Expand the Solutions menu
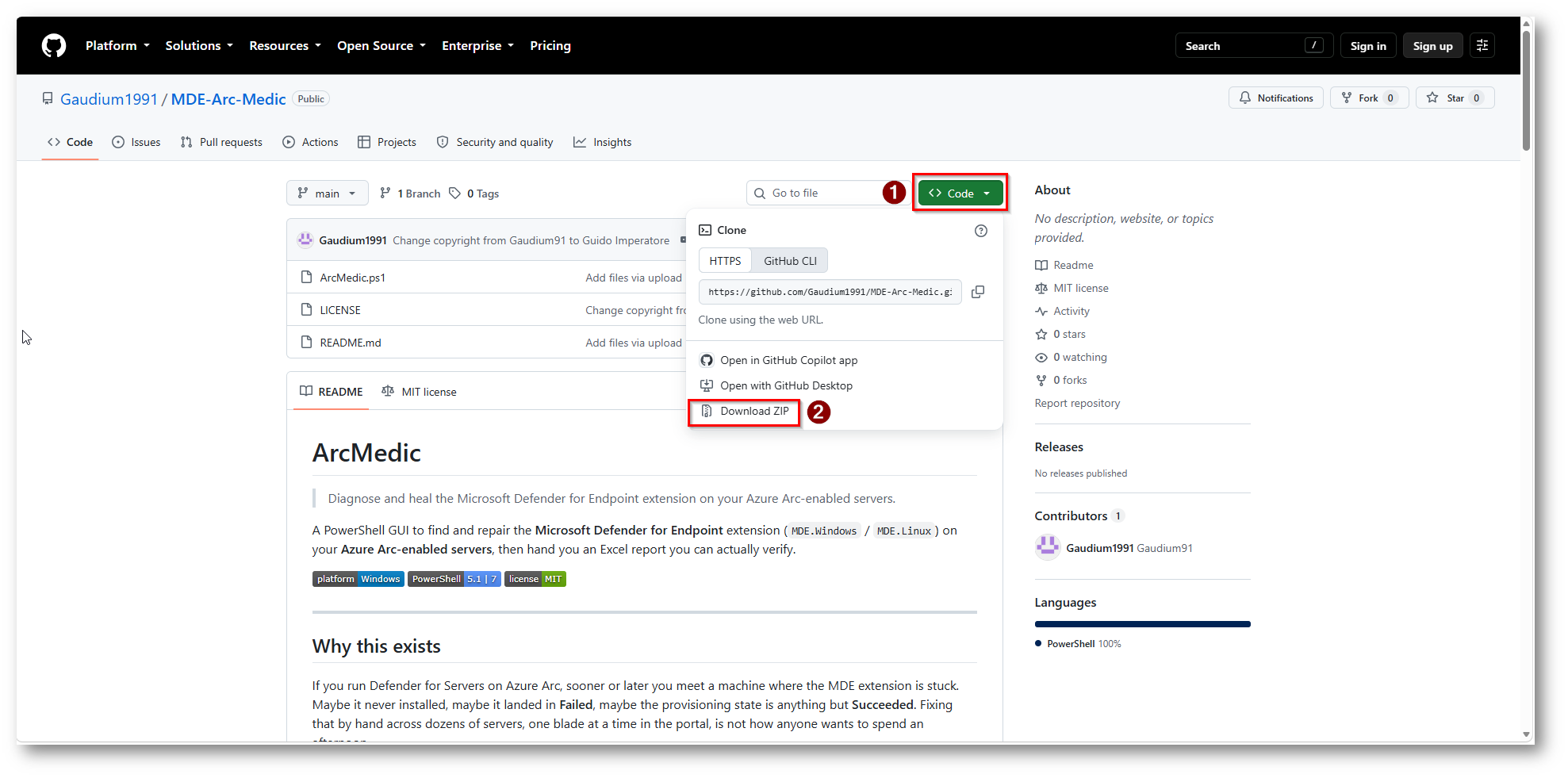The height and width of the screenshot is (778, 1568). [x=199, y=46]
